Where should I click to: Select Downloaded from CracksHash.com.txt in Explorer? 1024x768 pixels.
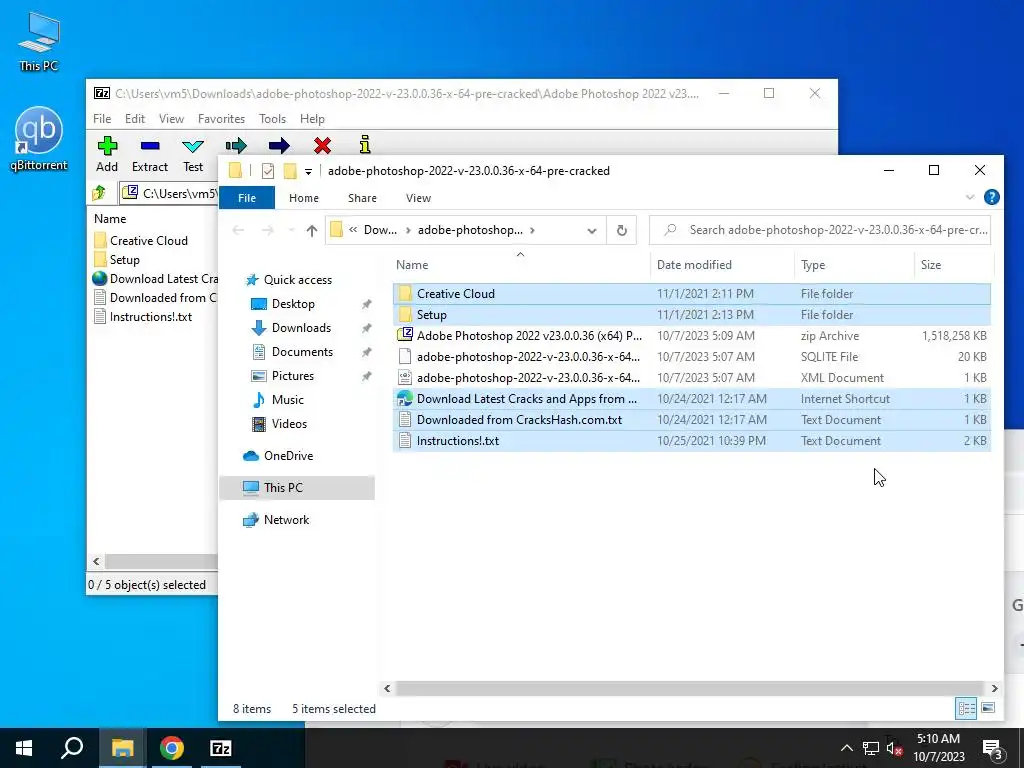692,420
